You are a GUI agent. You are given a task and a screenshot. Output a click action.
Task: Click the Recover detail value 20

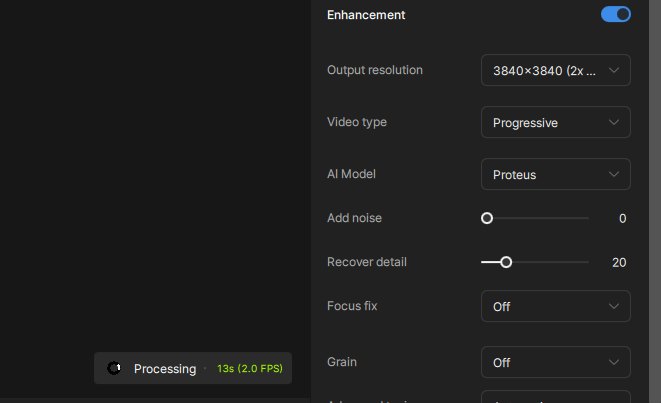coord(619,262)
